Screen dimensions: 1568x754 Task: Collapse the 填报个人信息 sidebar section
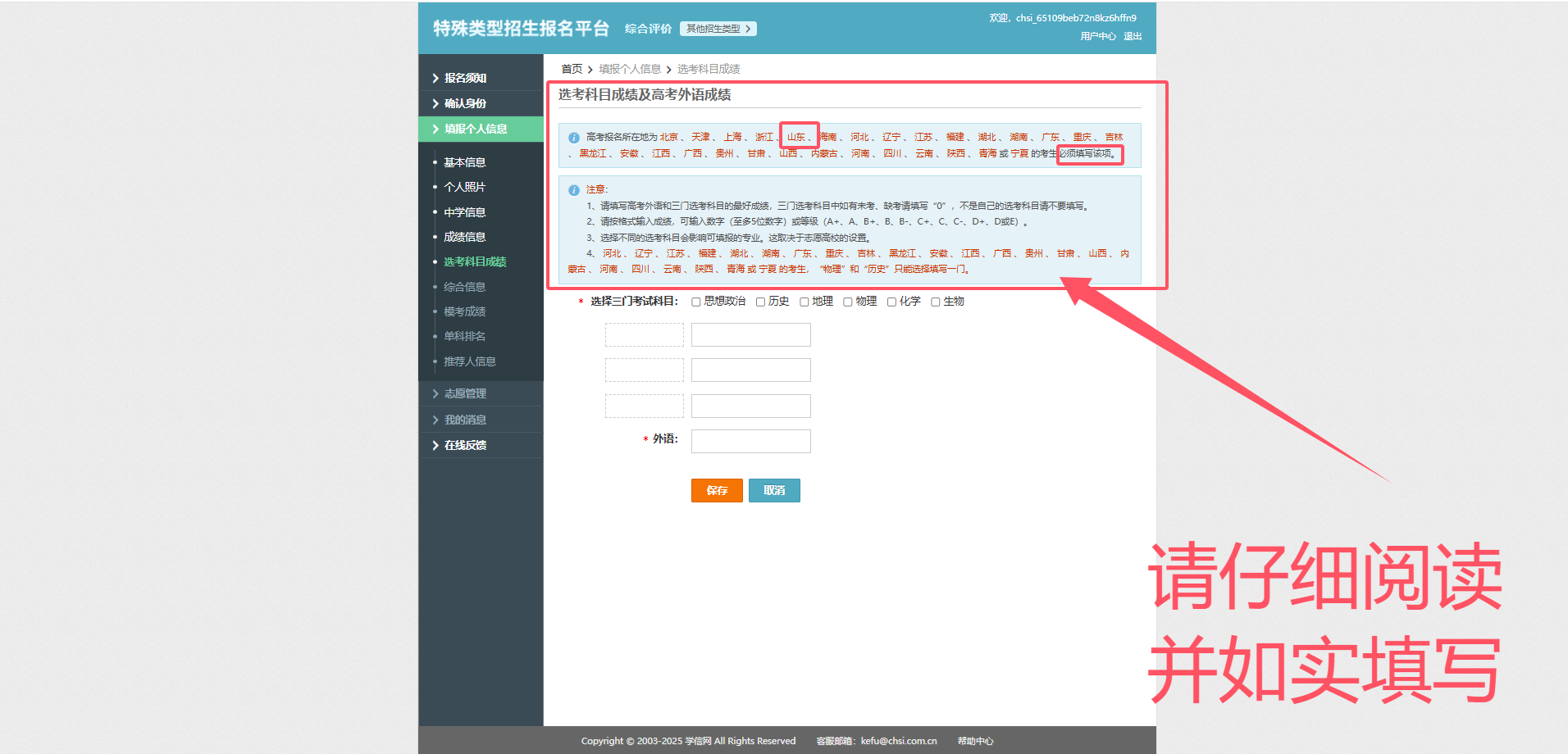[x=476, y=129]
